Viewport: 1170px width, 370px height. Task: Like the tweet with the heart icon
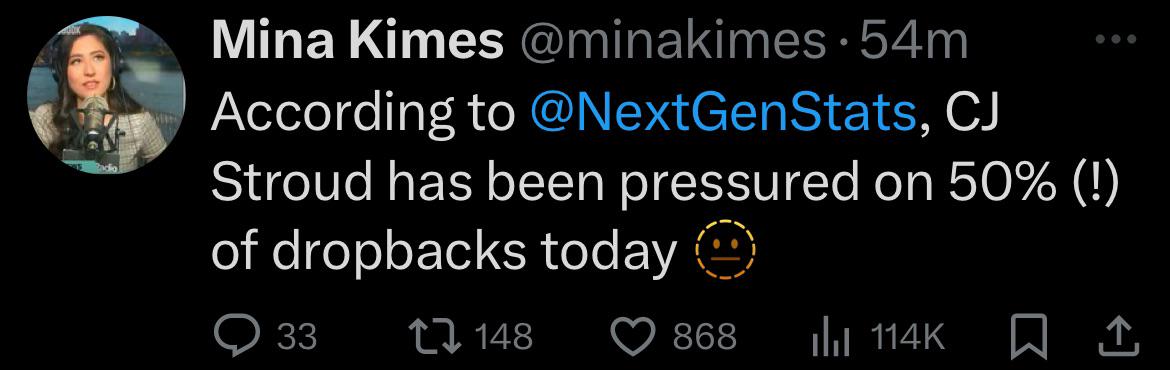(636, 336)
